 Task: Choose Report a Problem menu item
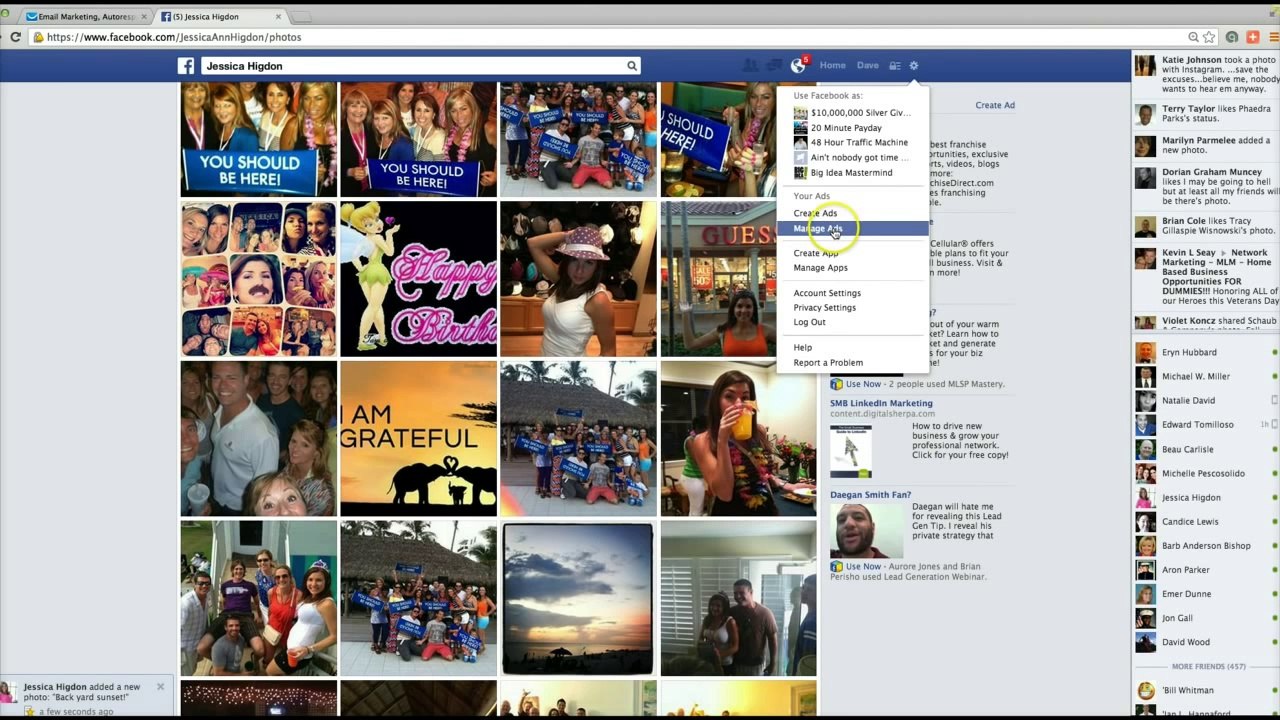[852, 362]
